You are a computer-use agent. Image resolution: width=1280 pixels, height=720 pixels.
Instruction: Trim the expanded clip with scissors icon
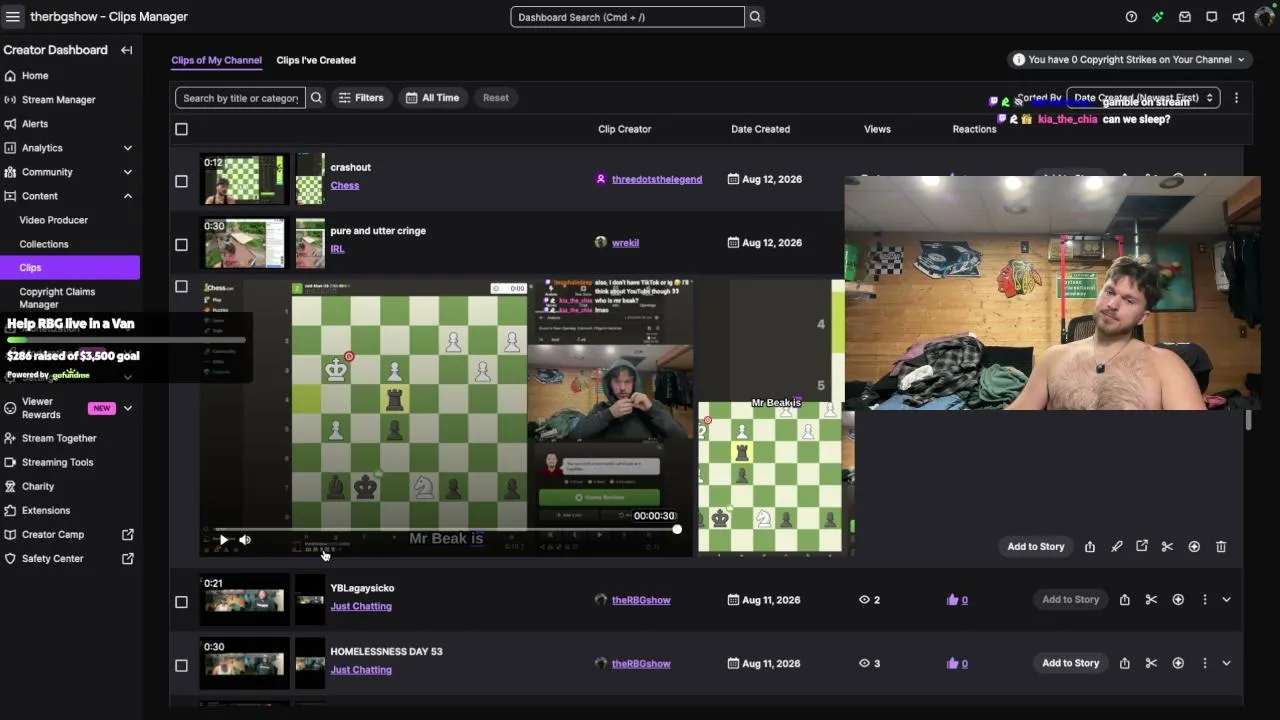1167,547
